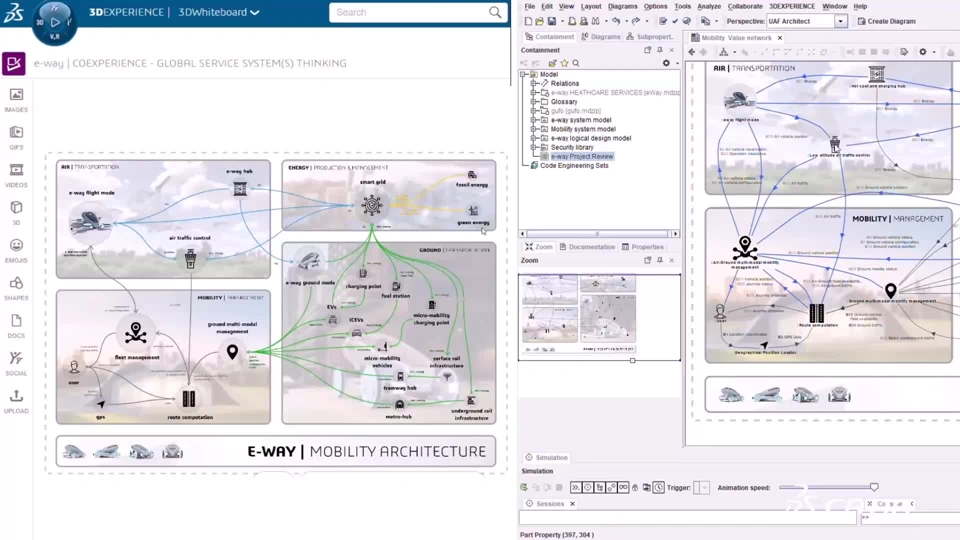
Task: Open the Analyze menu
Action: click(709, 6)
